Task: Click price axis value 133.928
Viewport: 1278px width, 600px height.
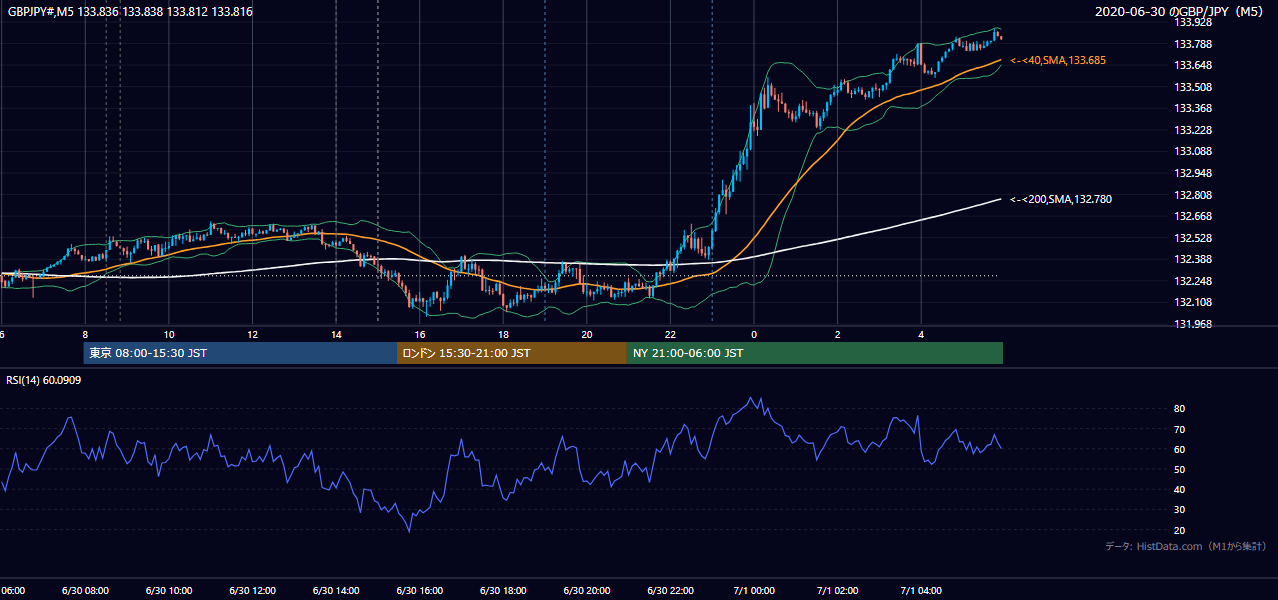Action: pyautogui.click(x=1193, y=22)
